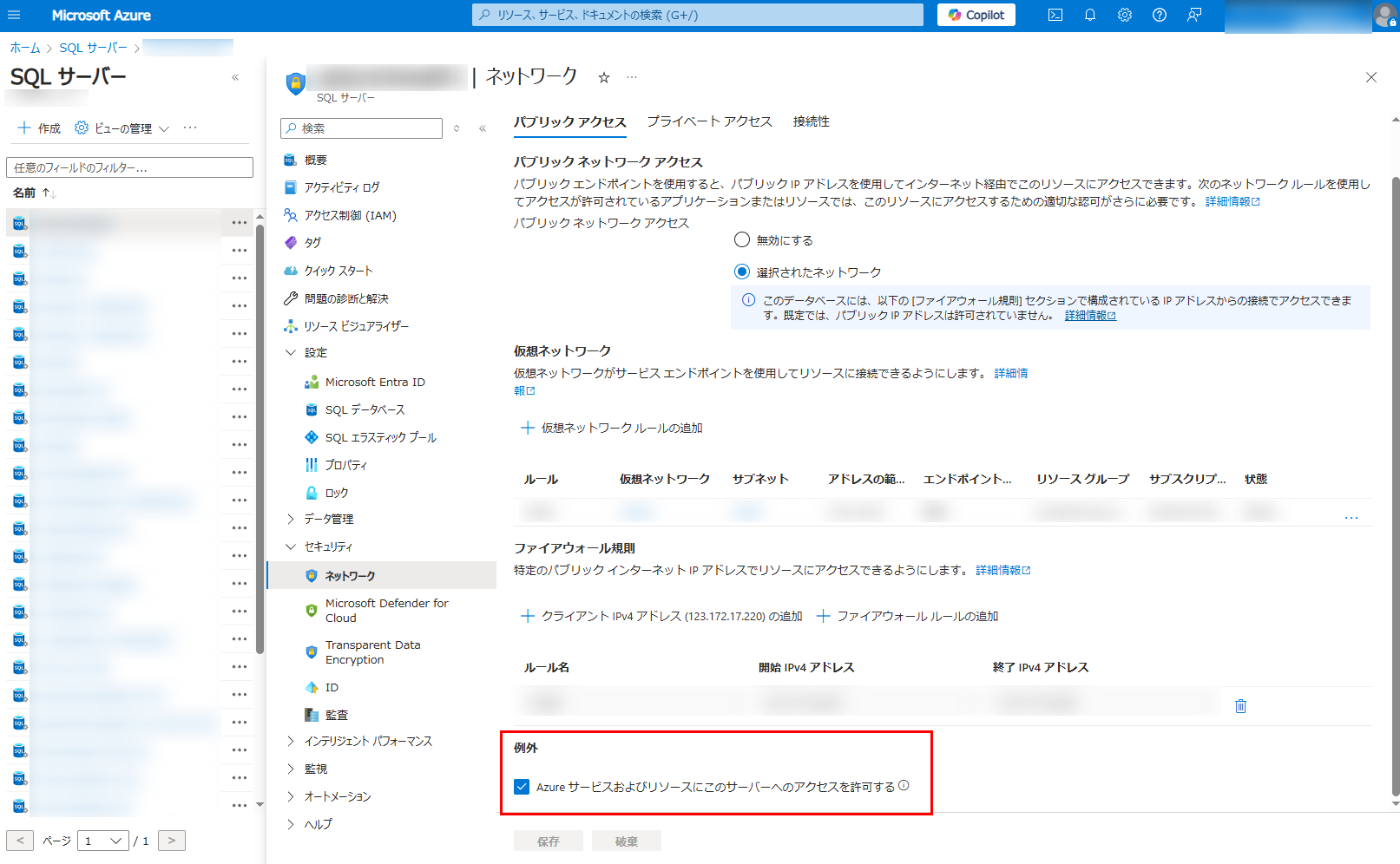Viewport: 1400px width, 864px height.
Task: Add client IPv4 address 123.172.17.220
Action: (x=661, y=617)
